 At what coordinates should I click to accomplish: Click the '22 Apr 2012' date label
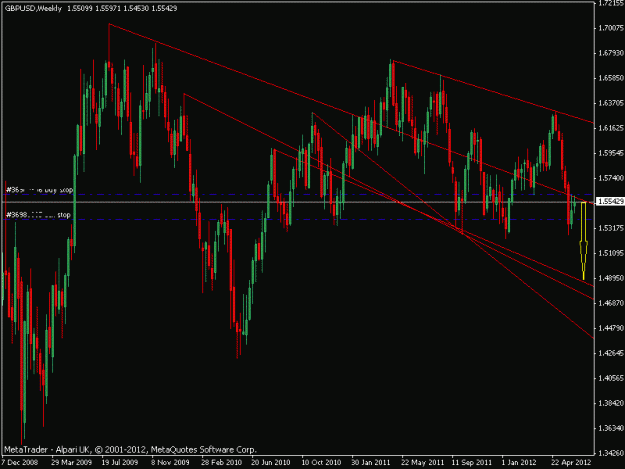coord(571,463)
